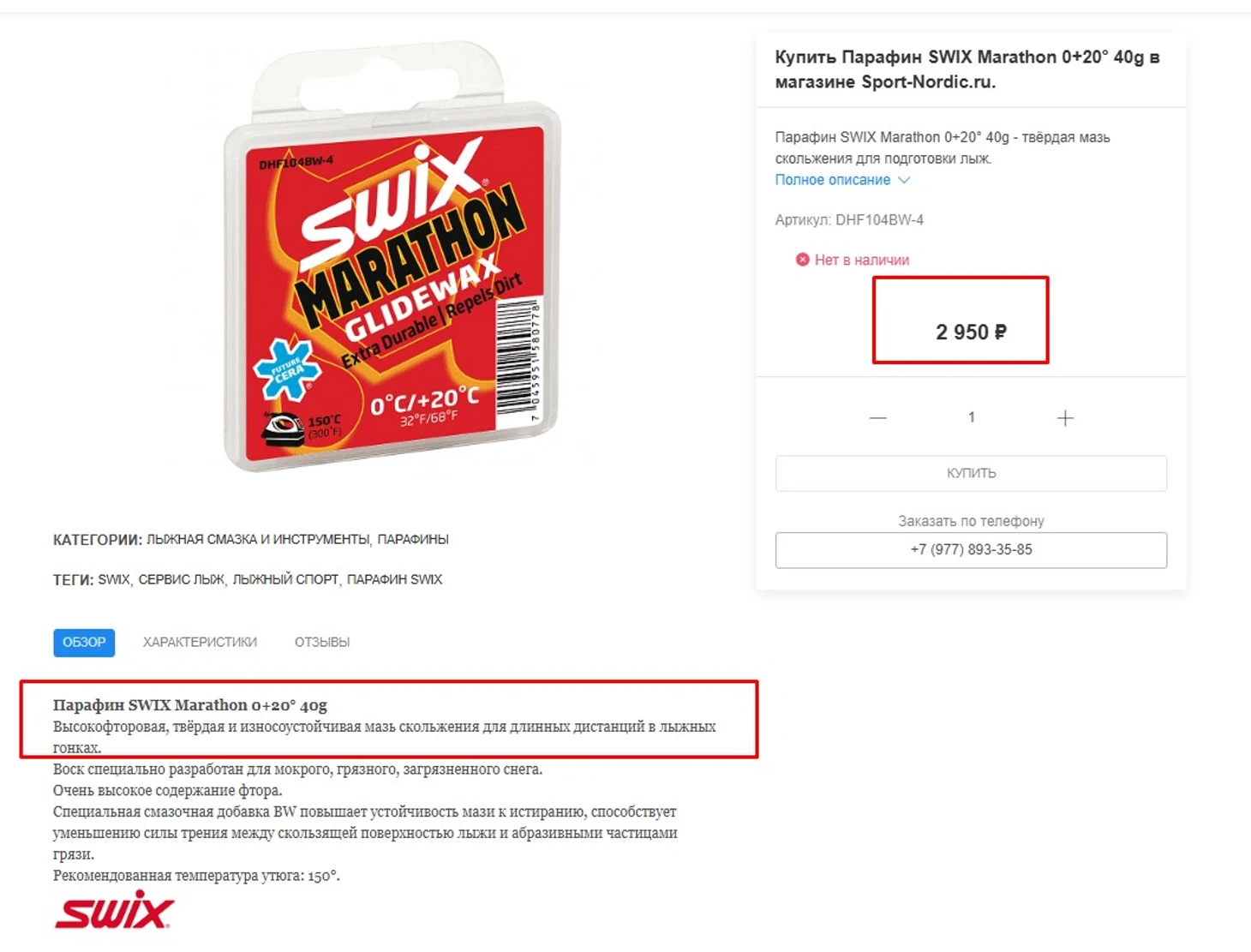
Task: Click the Купить button
Action: point(971,473)
